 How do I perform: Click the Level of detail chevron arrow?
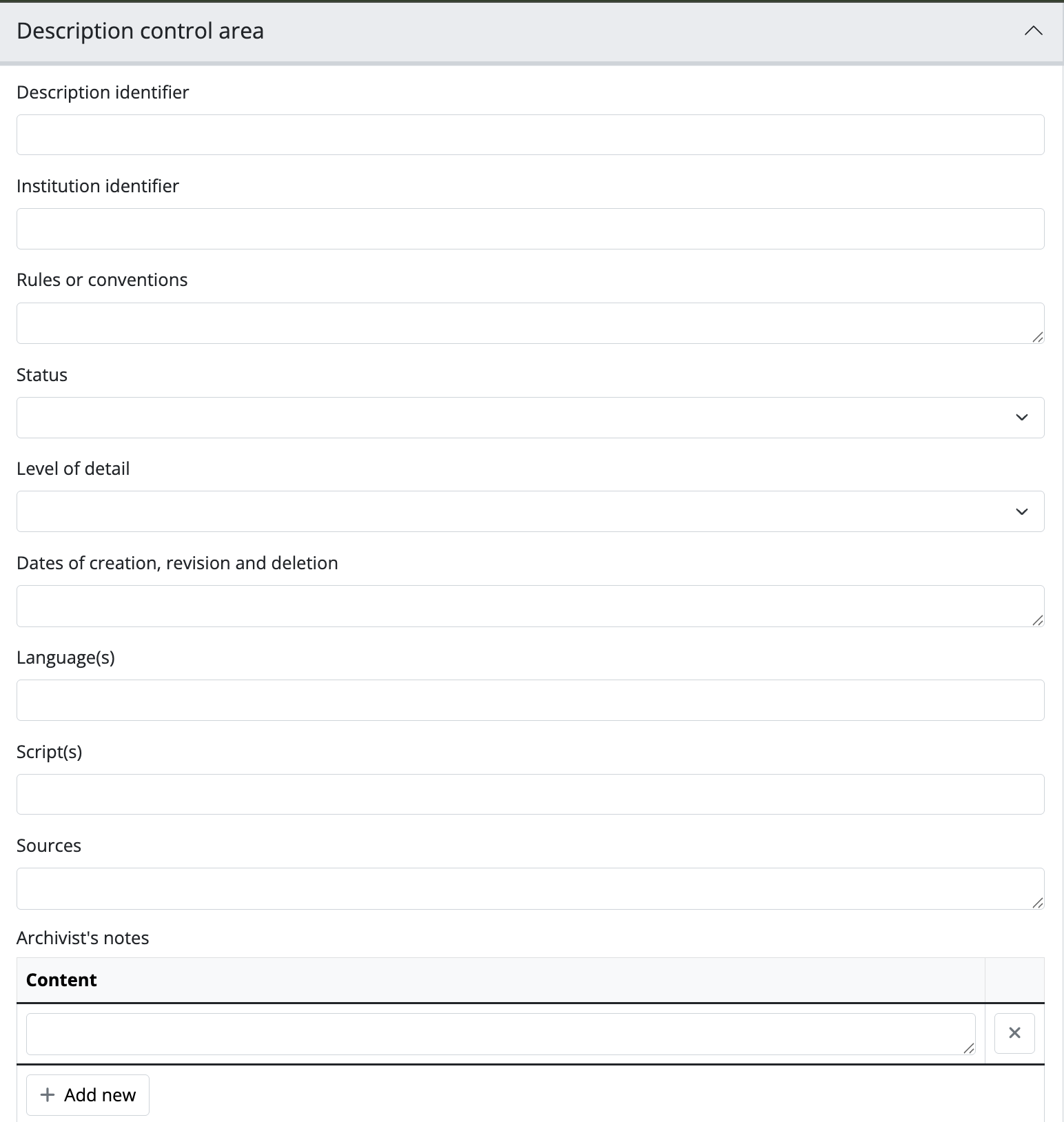click(1021, 511)
